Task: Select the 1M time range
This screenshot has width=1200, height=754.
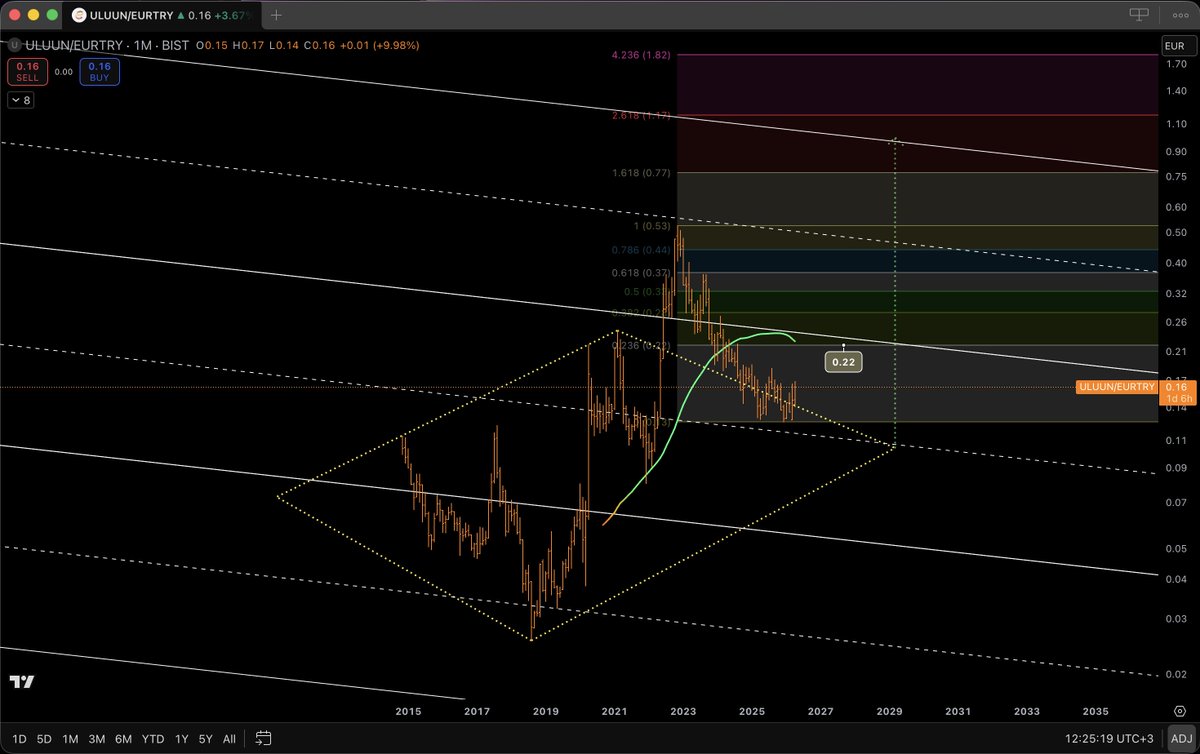Action: [x=70, y=739]
